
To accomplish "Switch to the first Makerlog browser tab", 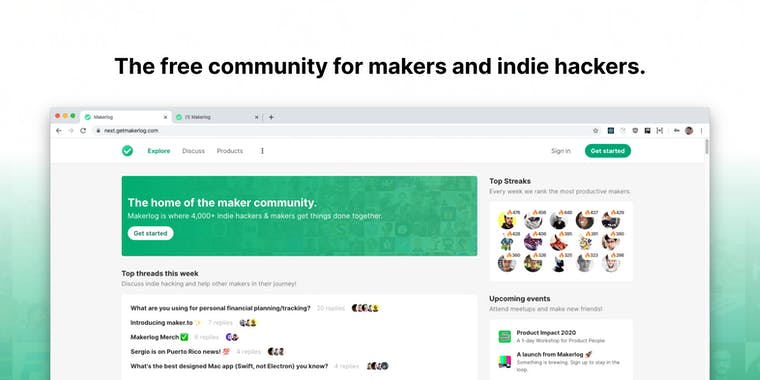I will (126, 117).
